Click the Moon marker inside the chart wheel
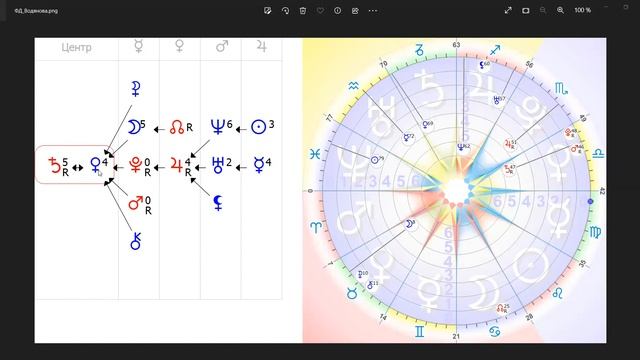 click(x=410, y=224)
